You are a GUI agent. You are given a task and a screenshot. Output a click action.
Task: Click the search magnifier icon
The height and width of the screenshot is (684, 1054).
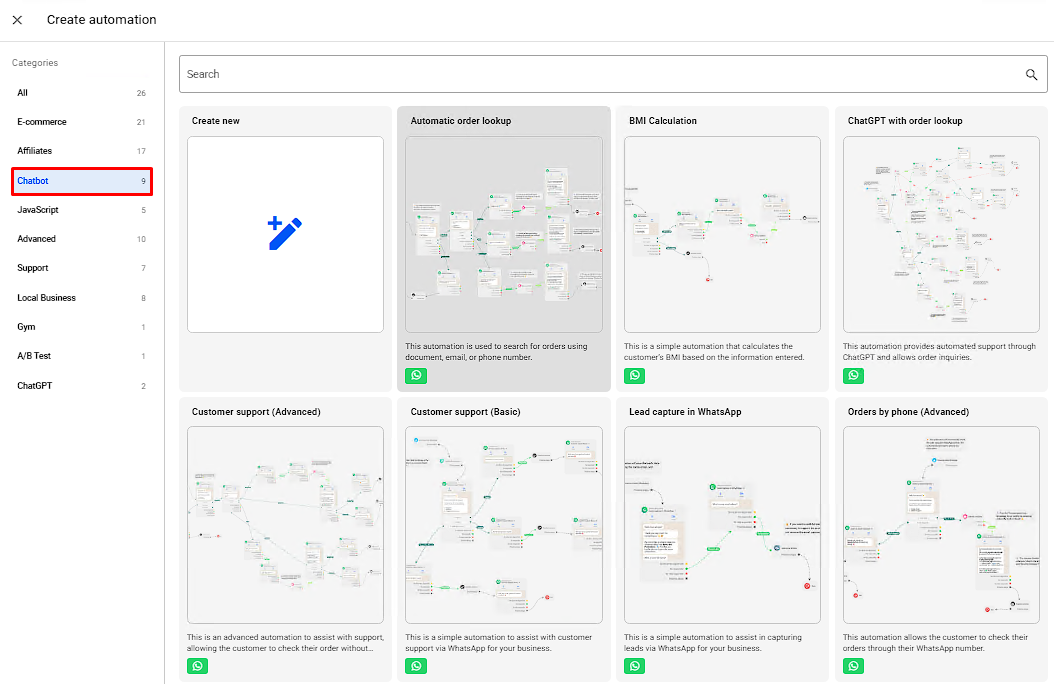coord(1031,74)
